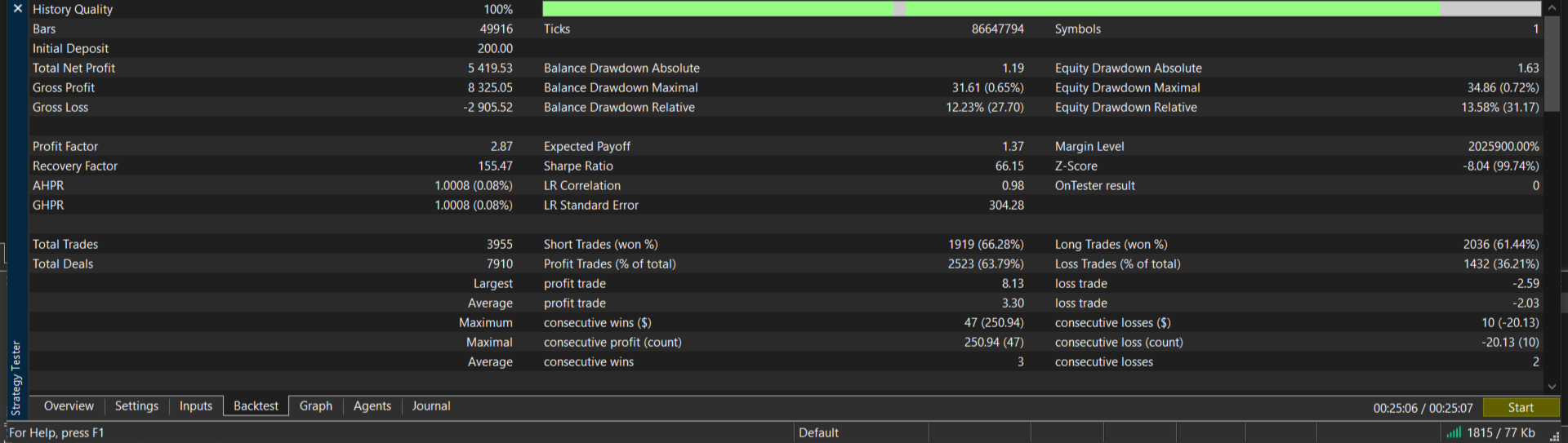Select the Sharpe Ratio value 66.15
Viewport: 1568px width, 443px height.
pyautogui.click(x=1009, y=166)
